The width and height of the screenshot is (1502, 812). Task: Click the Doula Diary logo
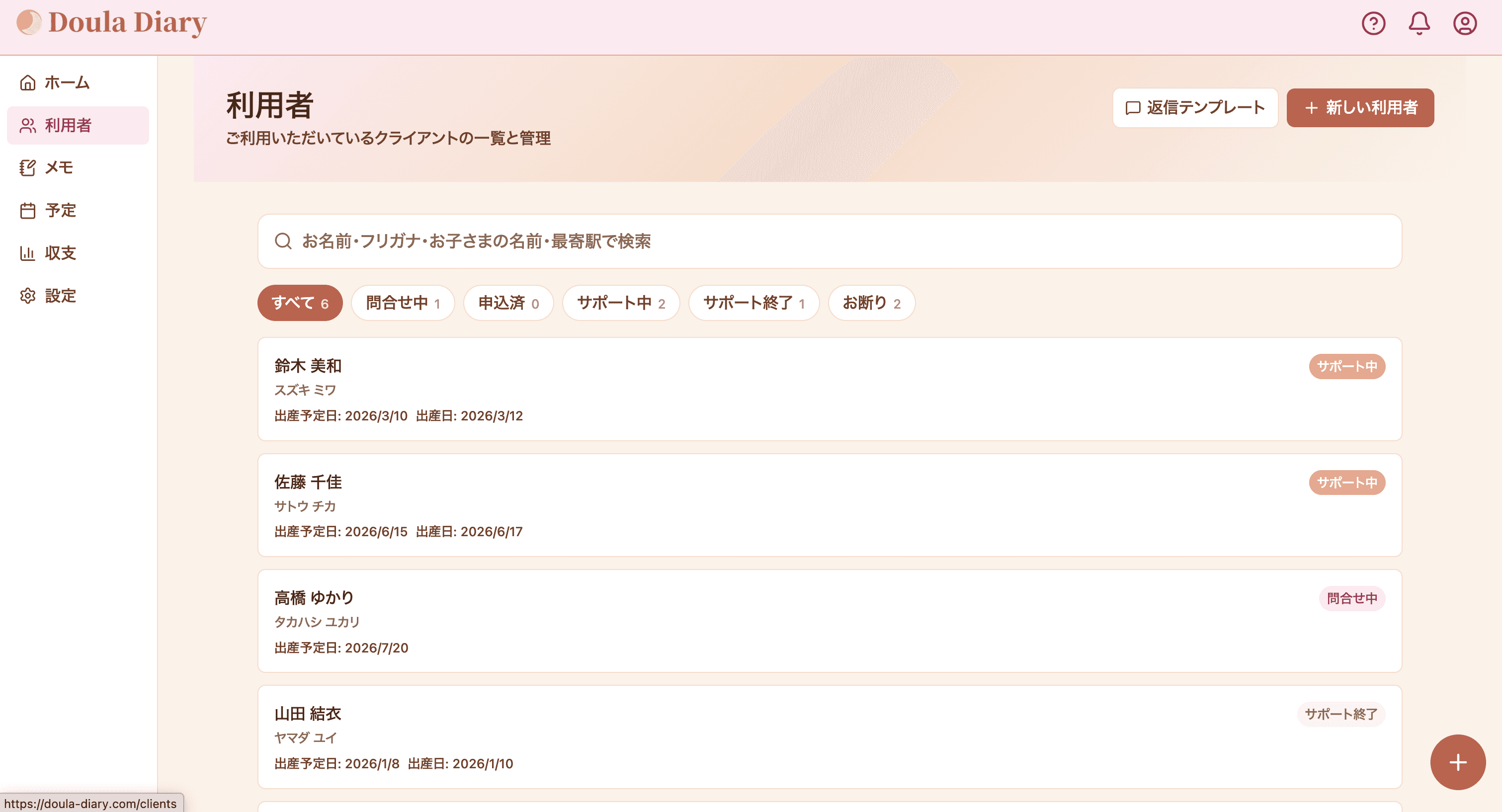click(x=111, y=23)
